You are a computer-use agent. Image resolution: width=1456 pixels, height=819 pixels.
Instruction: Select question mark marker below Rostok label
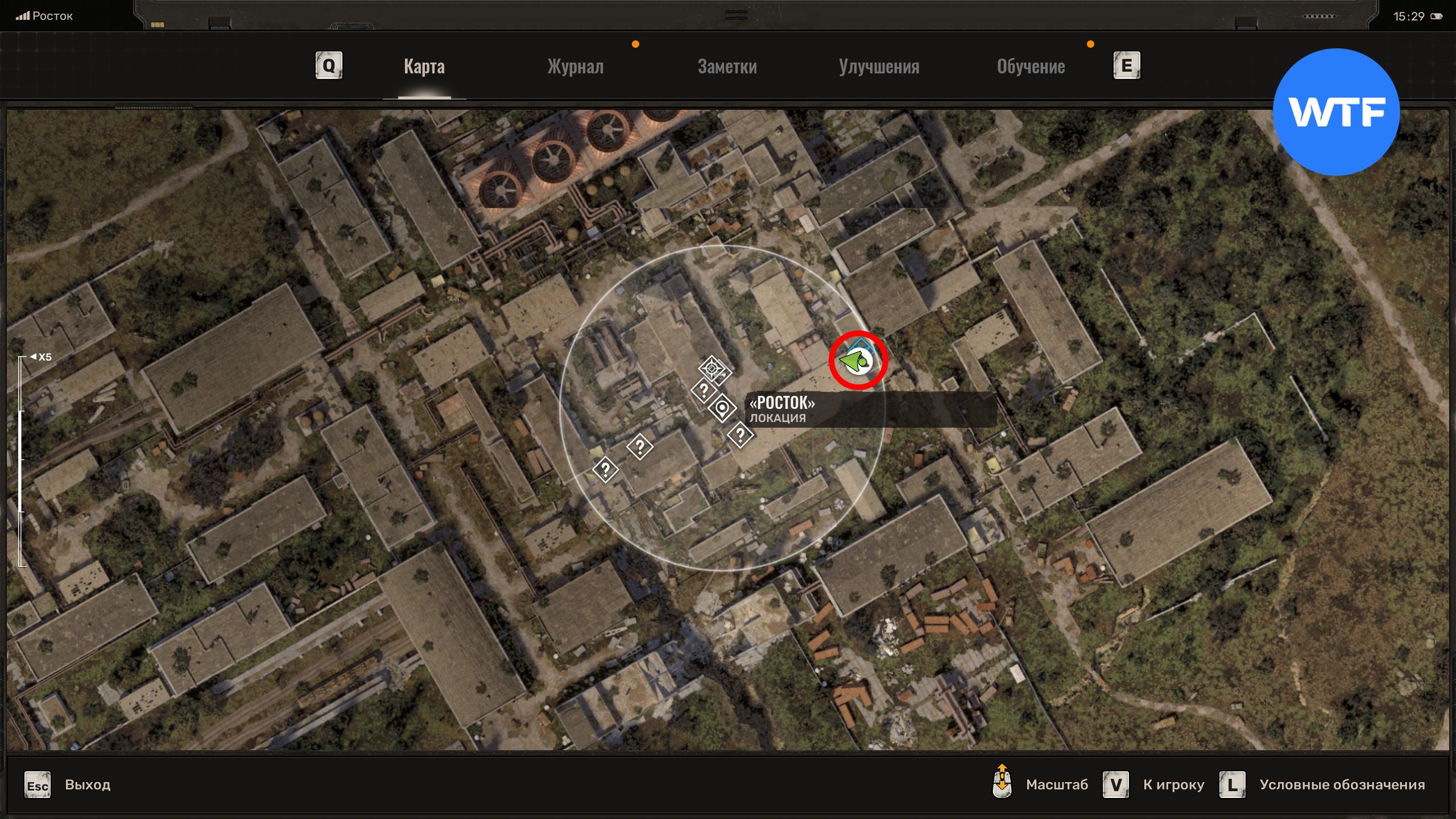pyautogui.click(x=740, y=436)
